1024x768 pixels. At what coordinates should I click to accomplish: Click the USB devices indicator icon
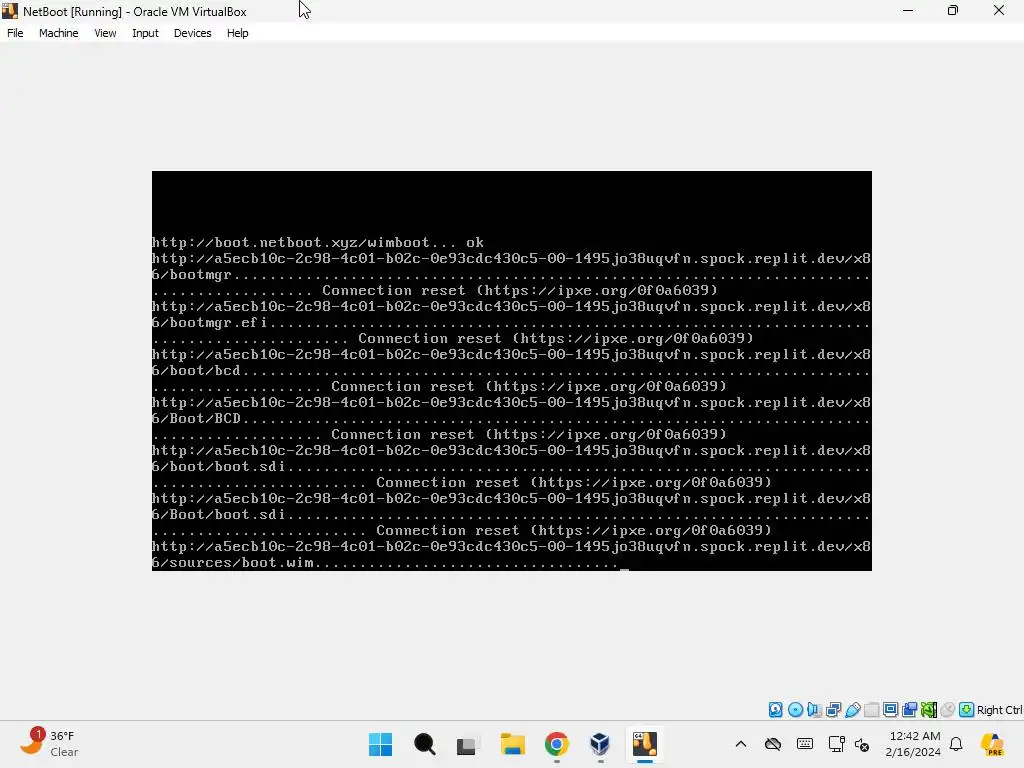click(x=852, y=710)
